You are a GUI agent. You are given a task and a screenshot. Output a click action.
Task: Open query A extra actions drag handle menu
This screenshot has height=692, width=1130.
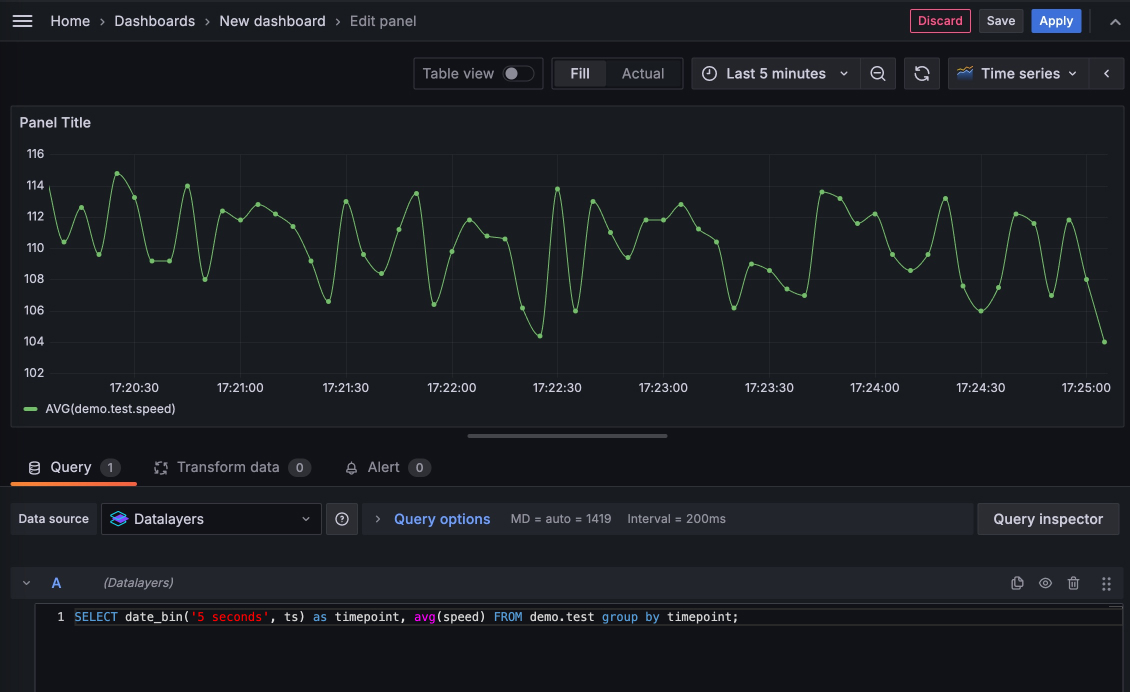click(1106, 582)
